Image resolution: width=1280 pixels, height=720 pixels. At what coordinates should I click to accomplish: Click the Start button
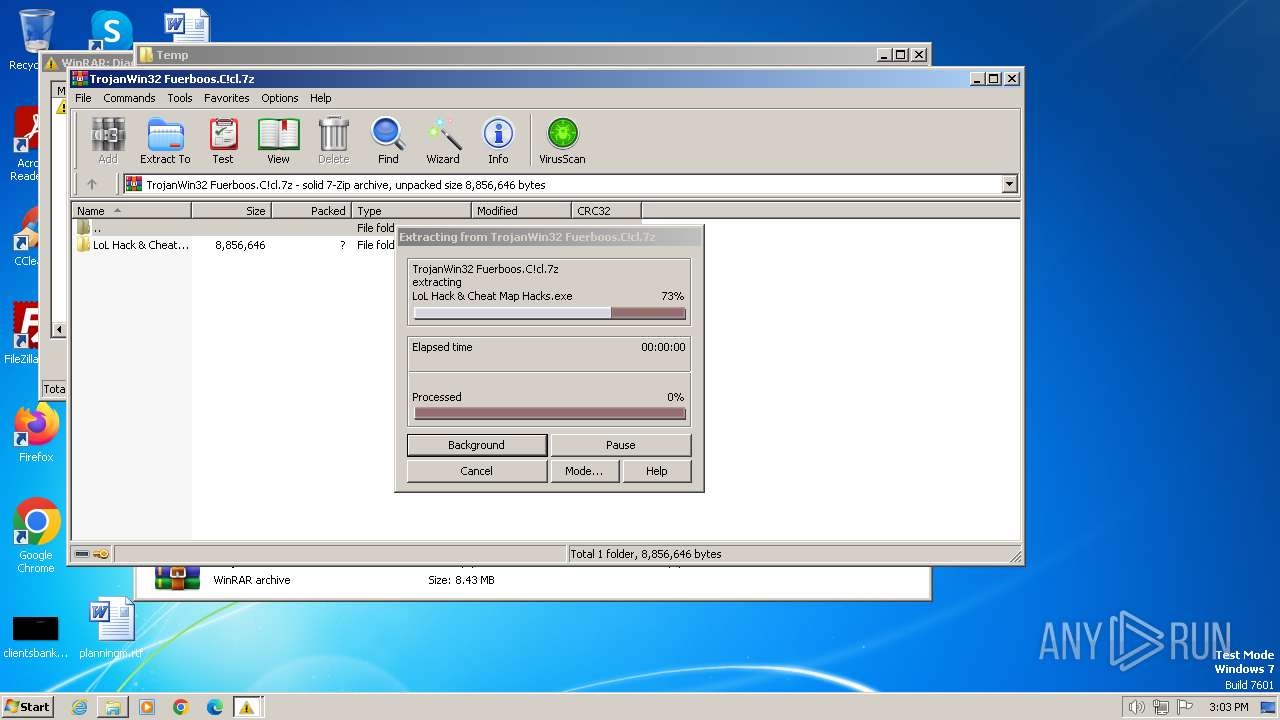pyautogui.click(x=28, y=707)
